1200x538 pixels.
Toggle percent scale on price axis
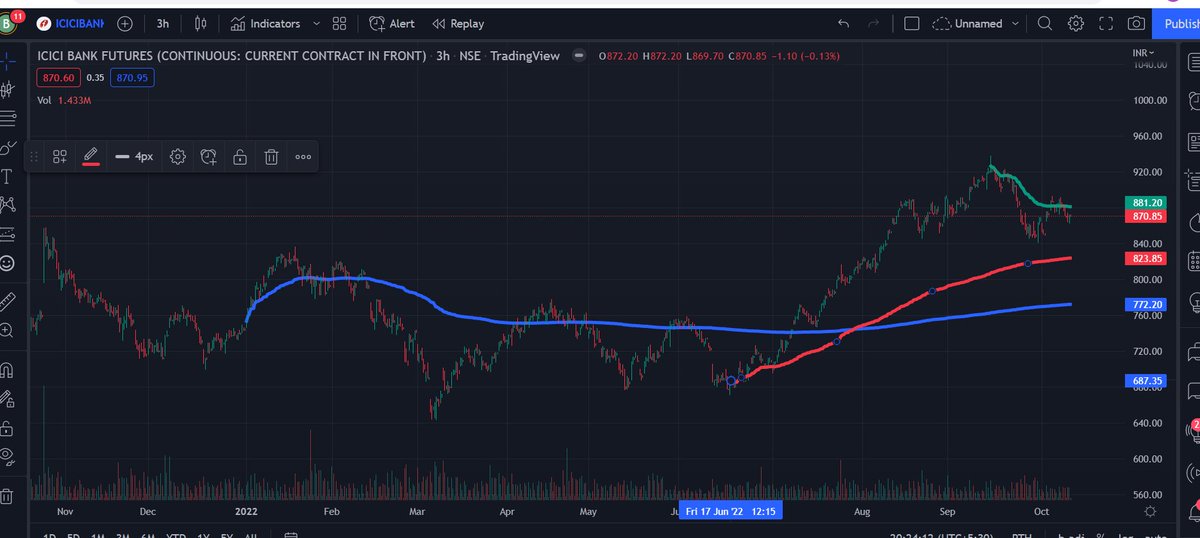point(1100,536)
